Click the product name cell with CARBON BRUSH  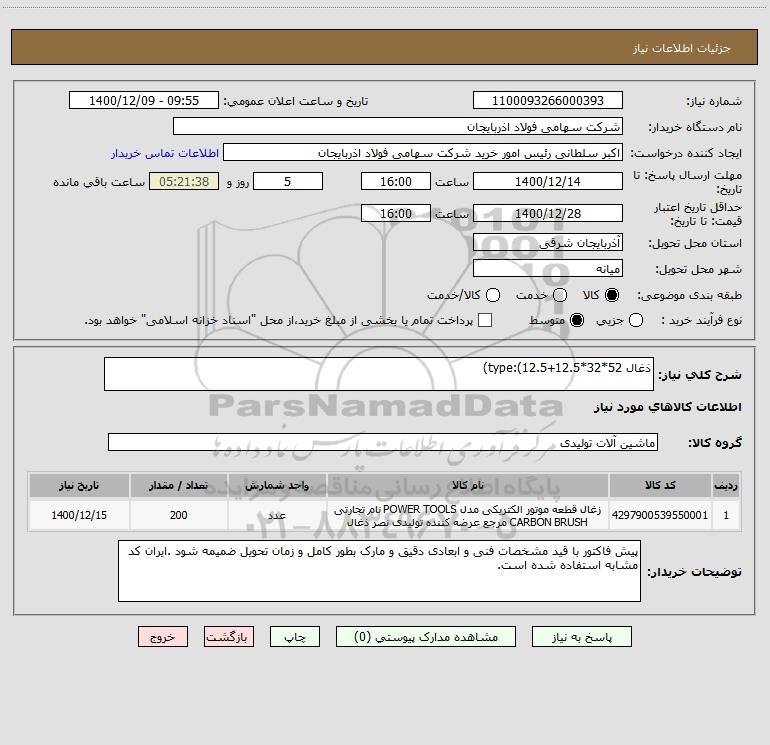point(468,515)
